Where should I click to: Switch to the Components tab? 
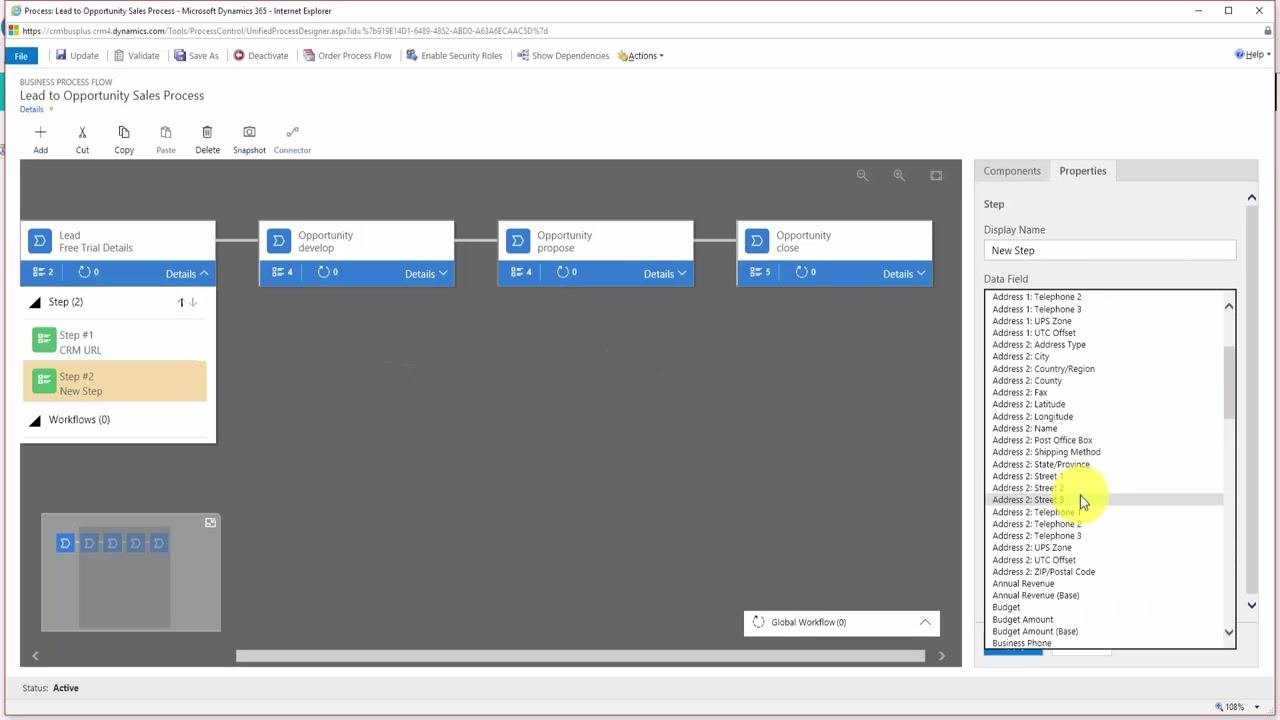click(x=1012, y=171)
